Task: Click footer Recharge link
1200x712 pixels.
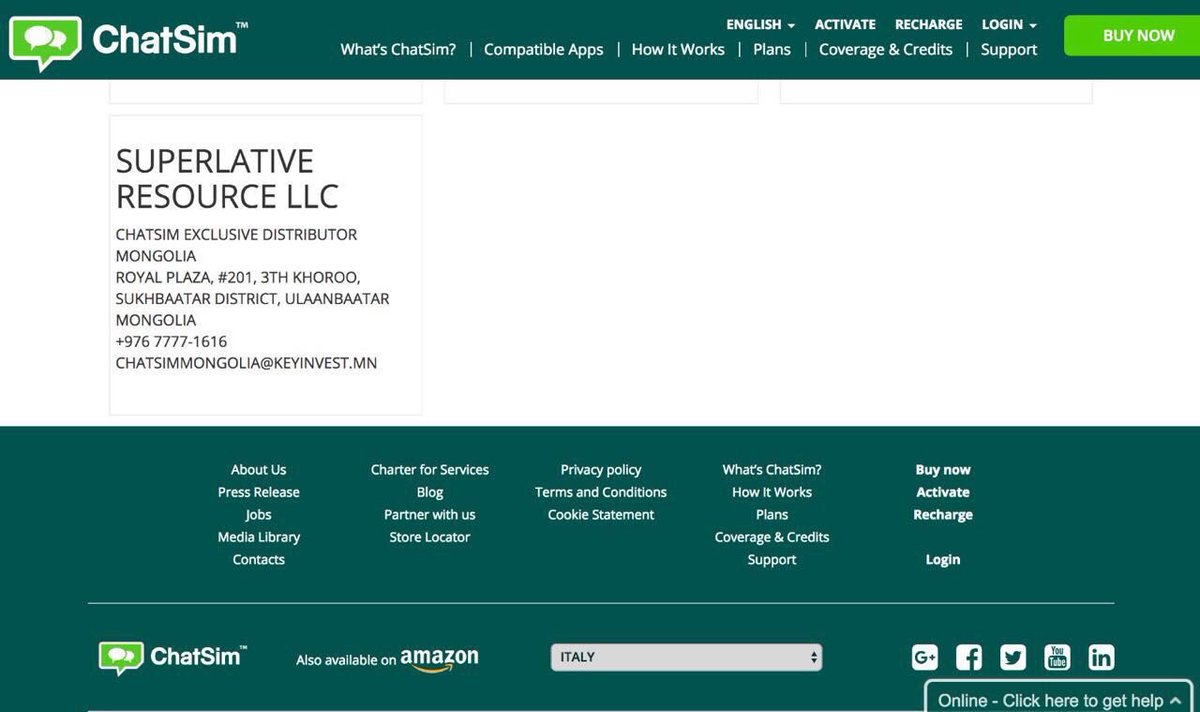Action: coord(943,514)
